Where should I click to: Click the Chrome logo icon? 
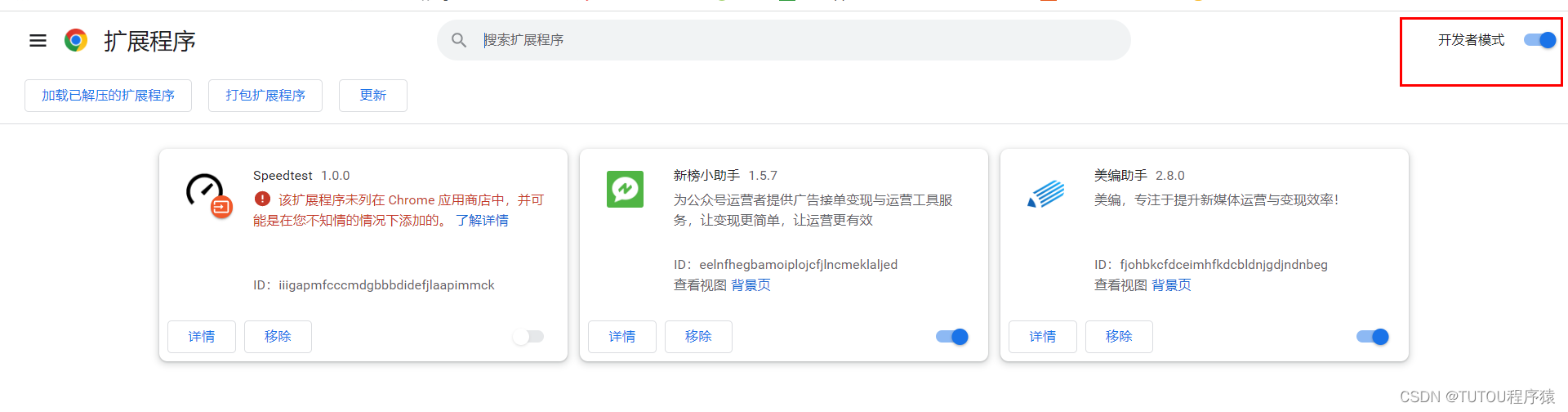[x=76, y=40]
